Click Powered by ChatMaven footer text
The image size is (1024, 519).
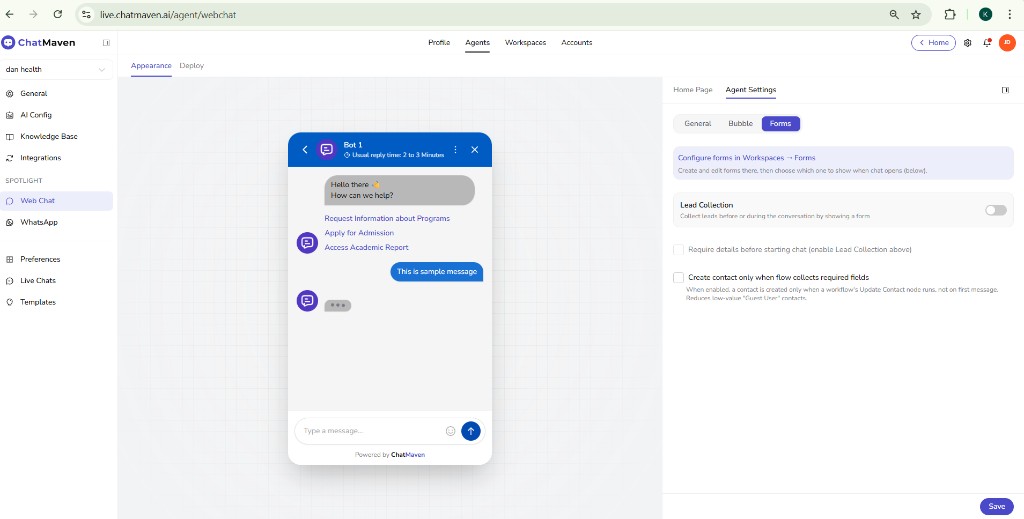(390, 455)
